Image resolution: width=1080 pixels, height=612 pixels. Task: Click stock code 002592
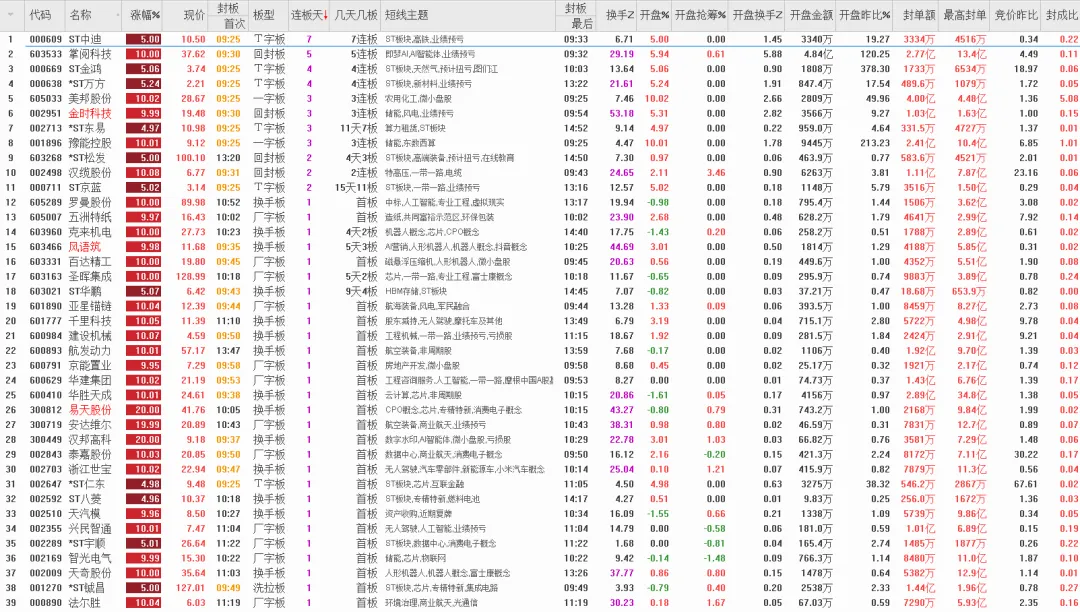(x=45, y=499)
